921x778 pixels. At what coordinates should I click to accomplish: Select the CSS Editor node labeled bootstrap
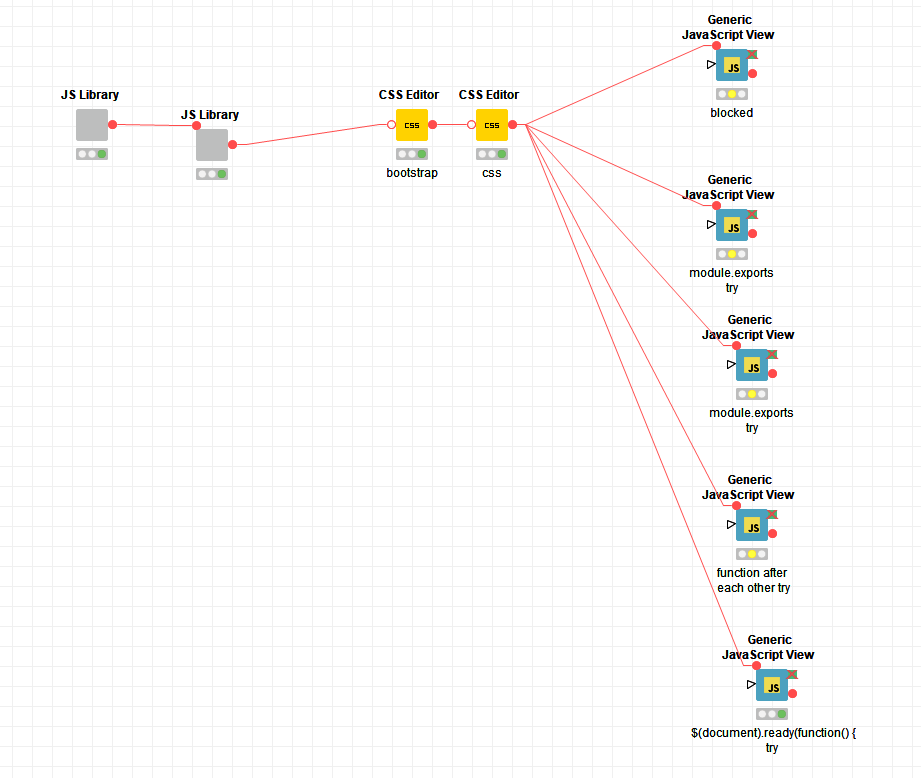tap(411, 125)
